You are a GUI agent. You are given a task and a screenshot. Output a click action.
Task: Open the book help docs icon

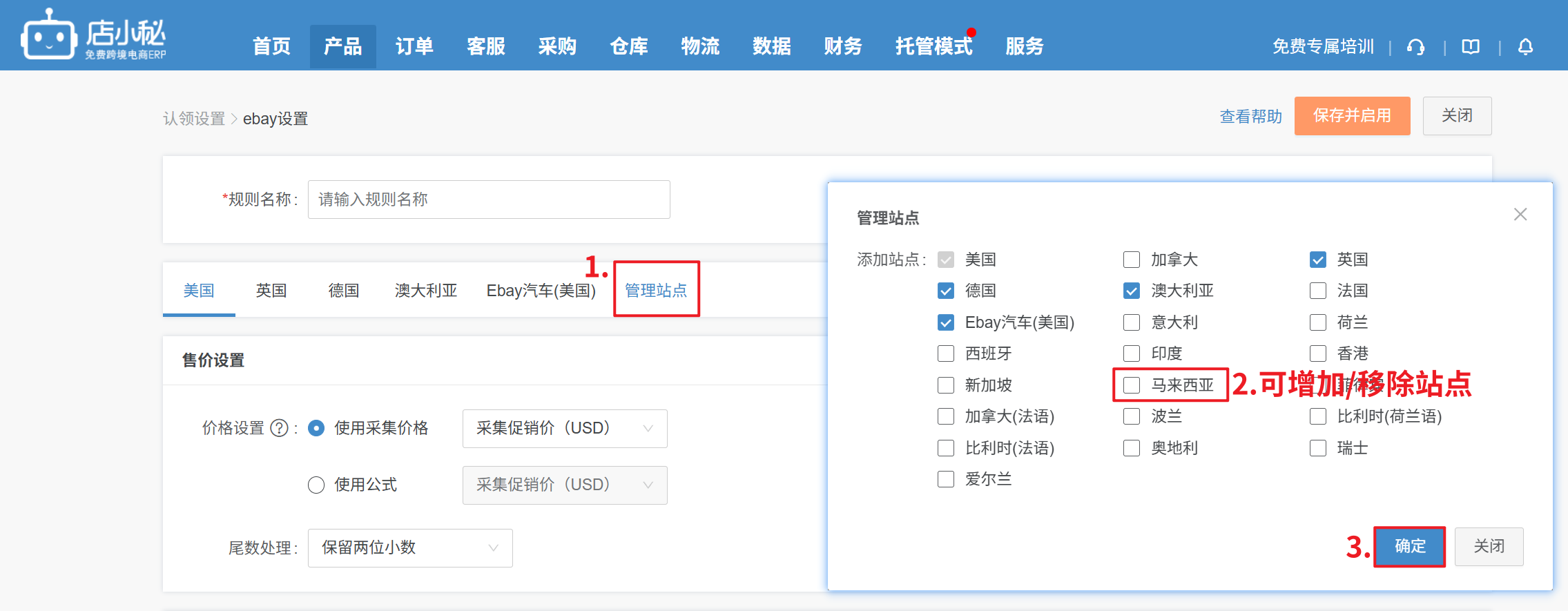tap(1471, 47)
